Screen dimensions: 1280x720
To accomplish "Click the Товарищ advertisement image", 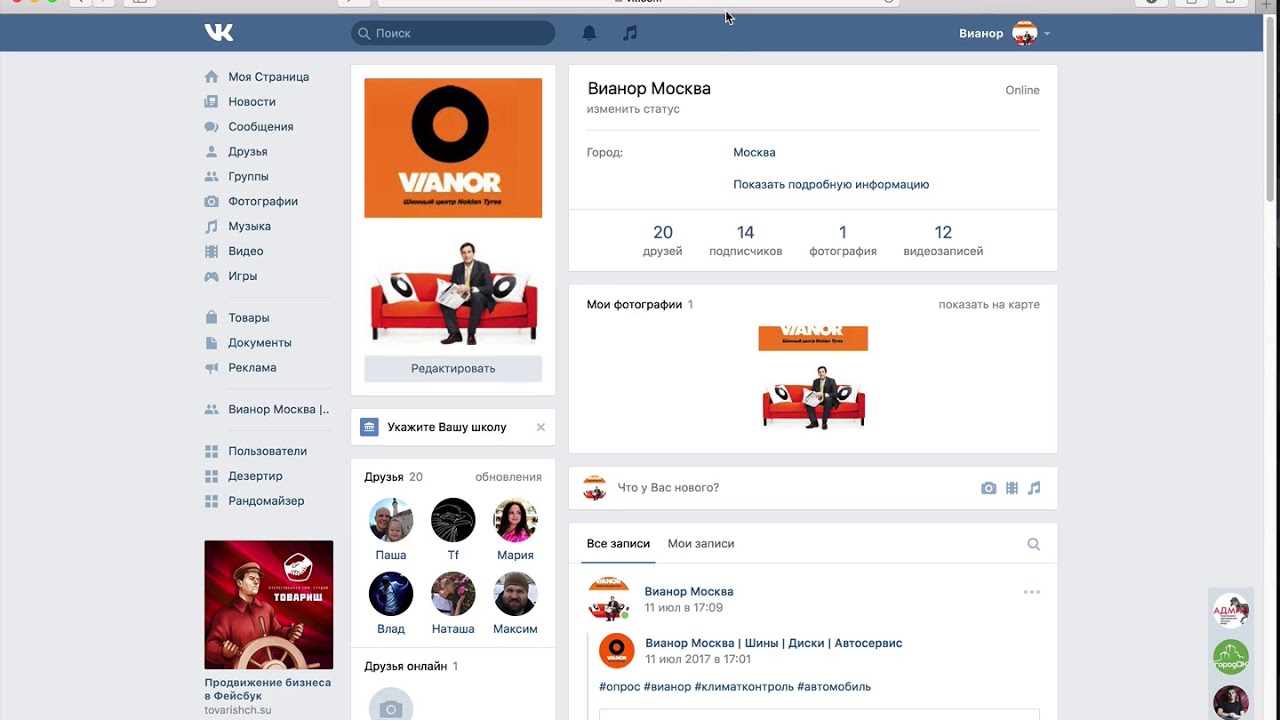I will click(x=268, y=605).
